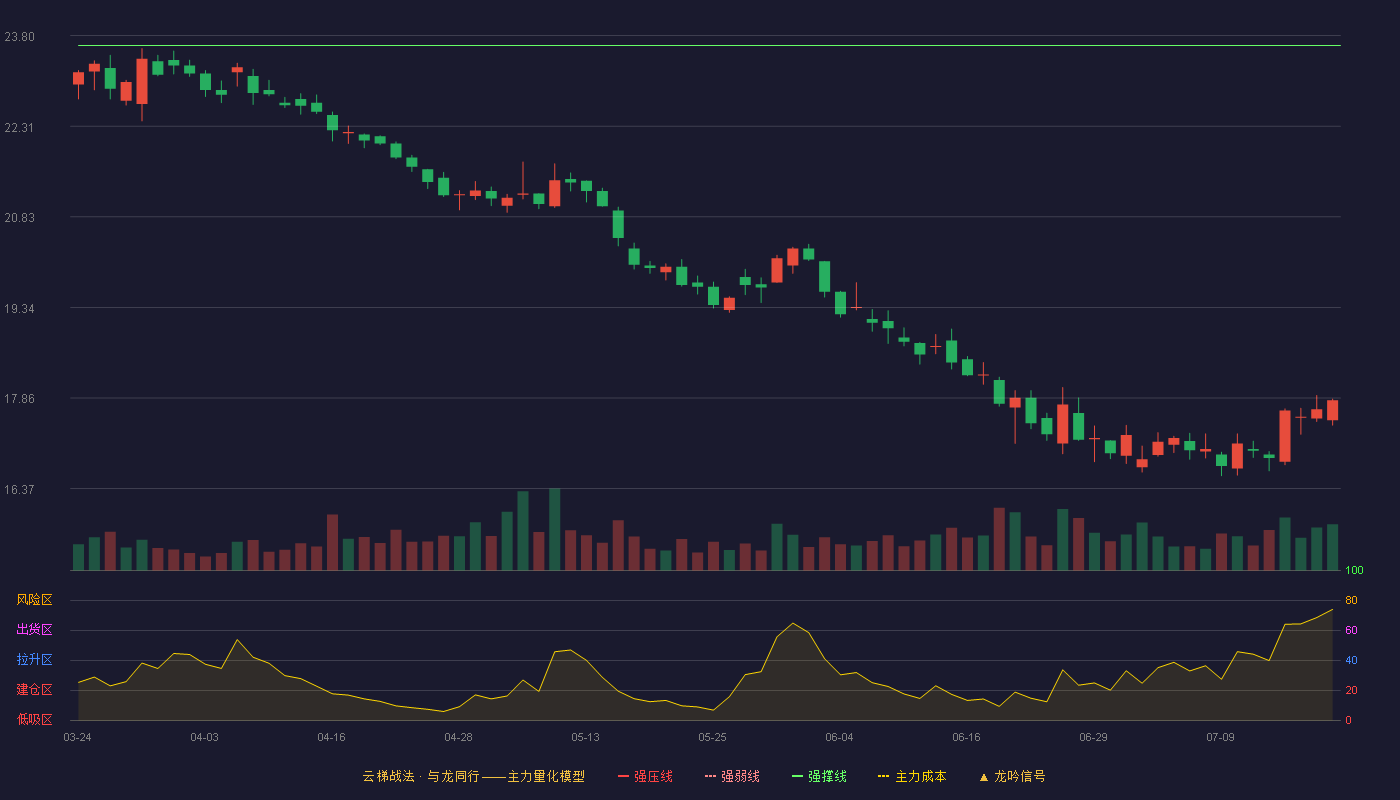1400x800 pixels.
Task: Select the 拉升区 zone label
Action: [34, 660]
